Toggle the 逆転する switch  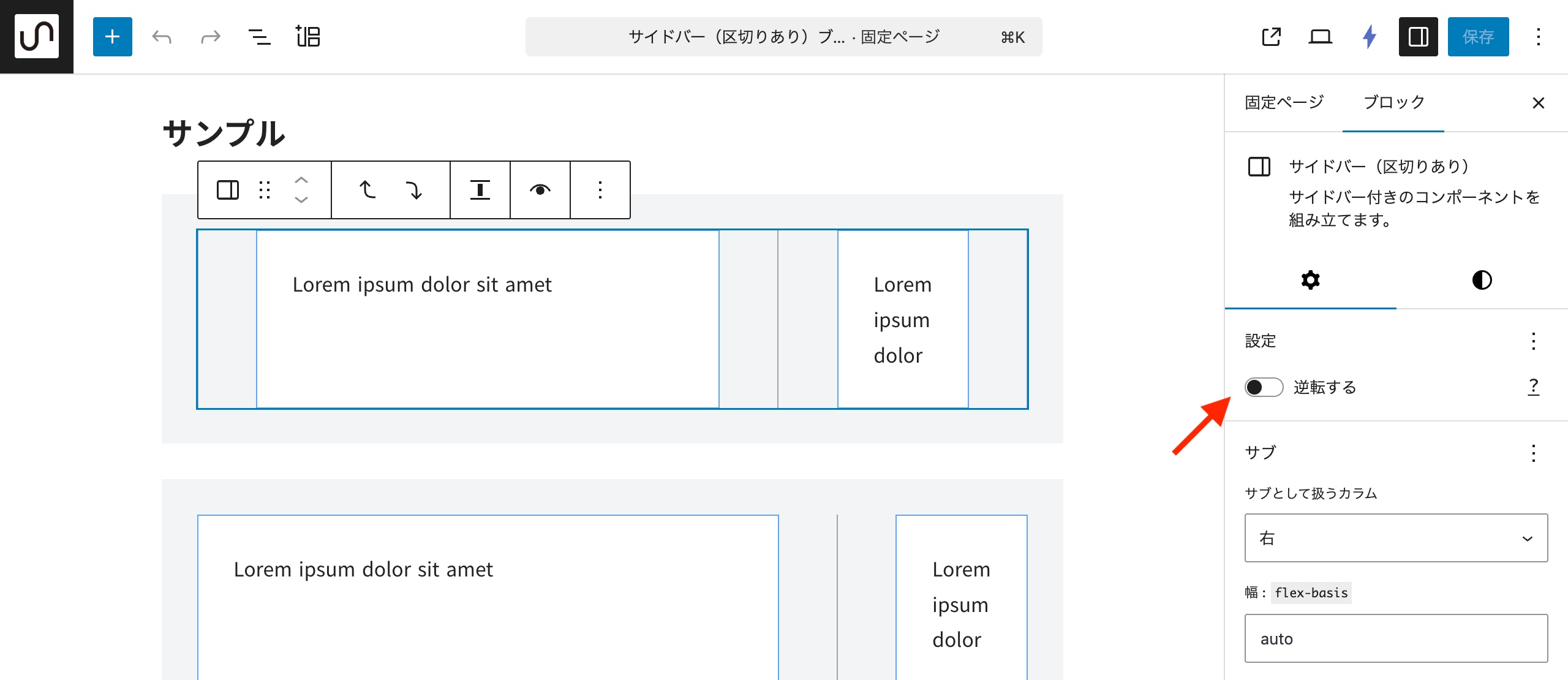pos(1264,387)
